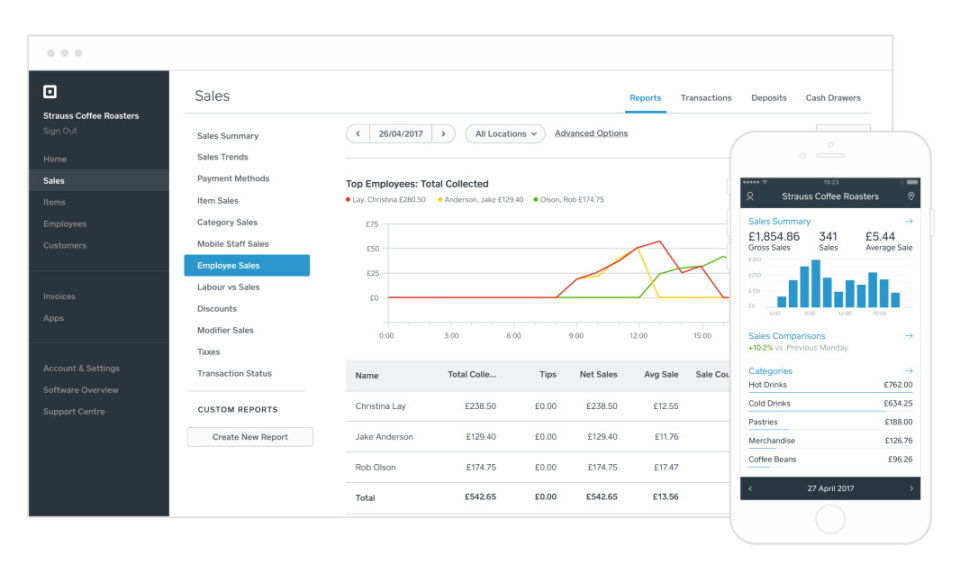Screen dimensions: 960x574
Task: Click the Rob Olson table row
Action: click(x=538, y=468)
